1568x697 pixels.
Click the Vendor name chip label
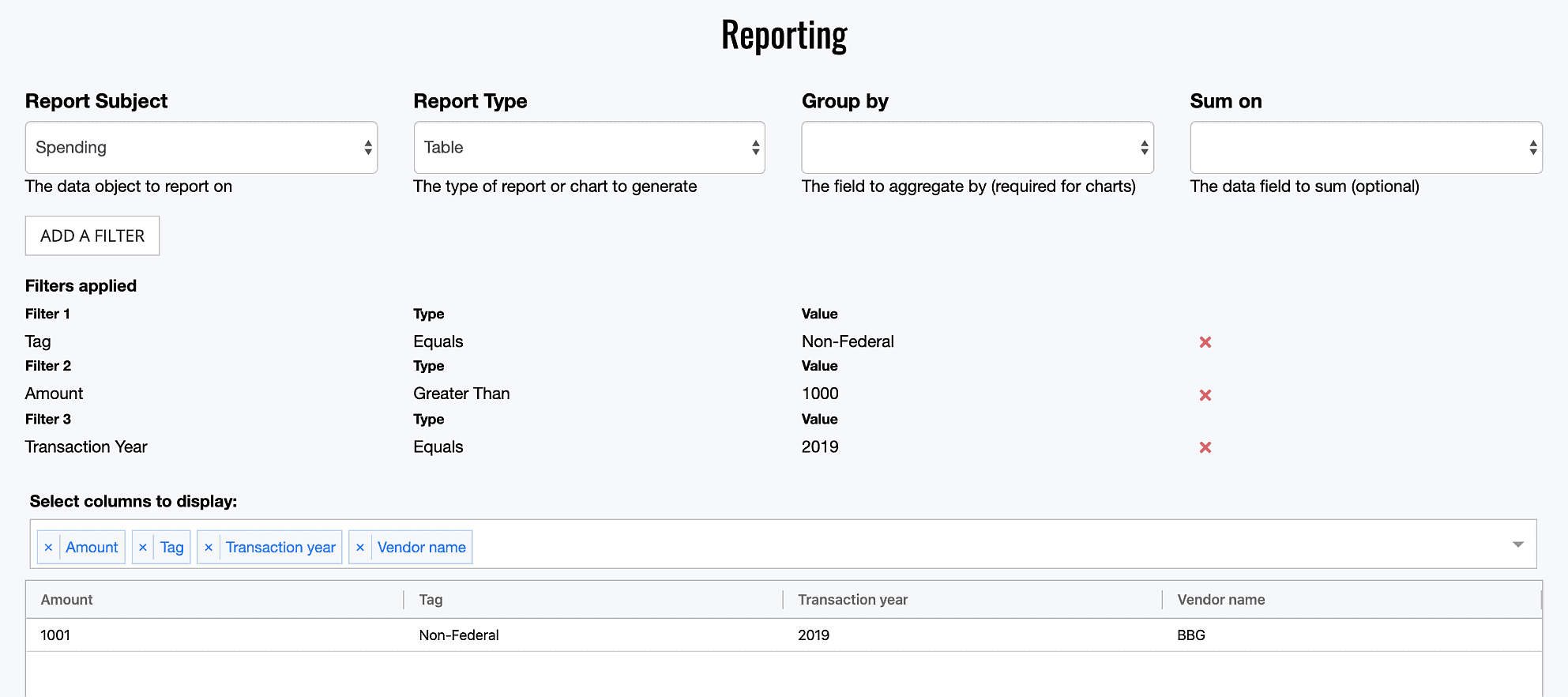coord(422,547)
